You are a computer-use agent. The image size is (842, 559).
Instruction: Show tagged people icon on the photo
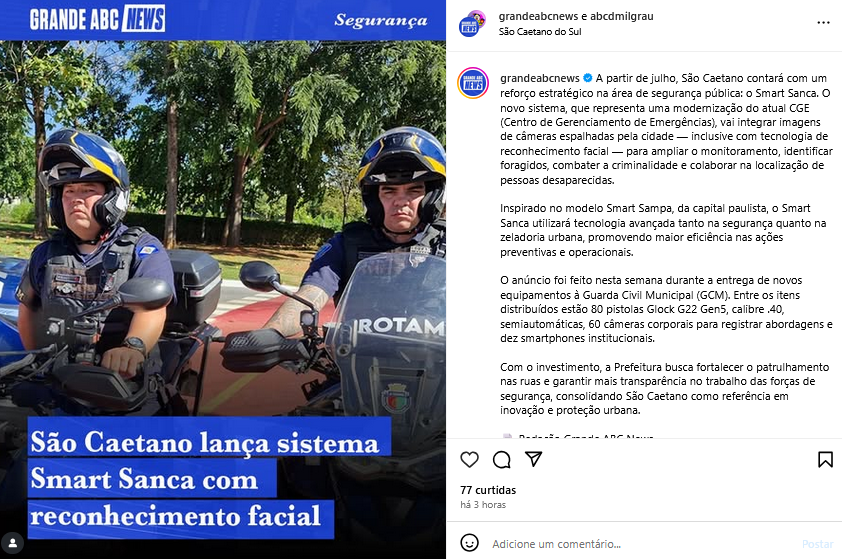pyautogui.click(x=13, y=543)
